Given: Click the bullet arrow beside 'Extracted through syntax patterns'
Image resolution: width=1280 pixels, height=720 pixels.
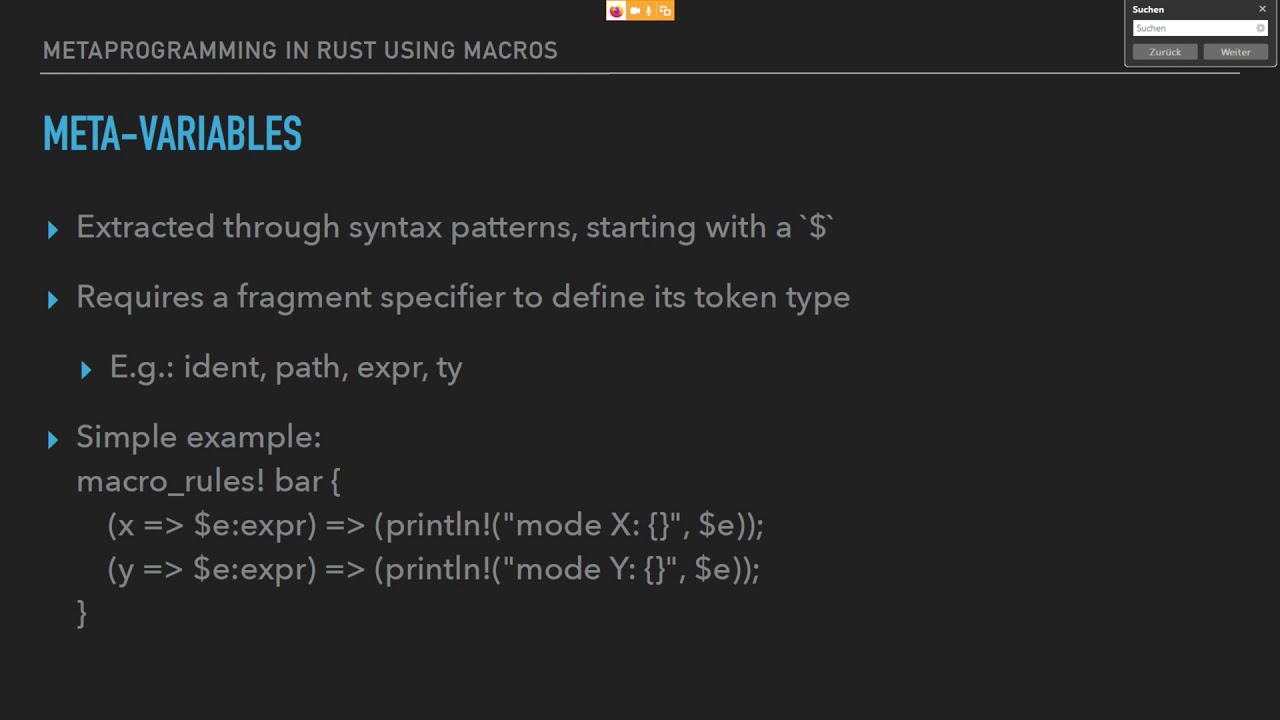Looking at the screenshot, I should tap(53, 230).
